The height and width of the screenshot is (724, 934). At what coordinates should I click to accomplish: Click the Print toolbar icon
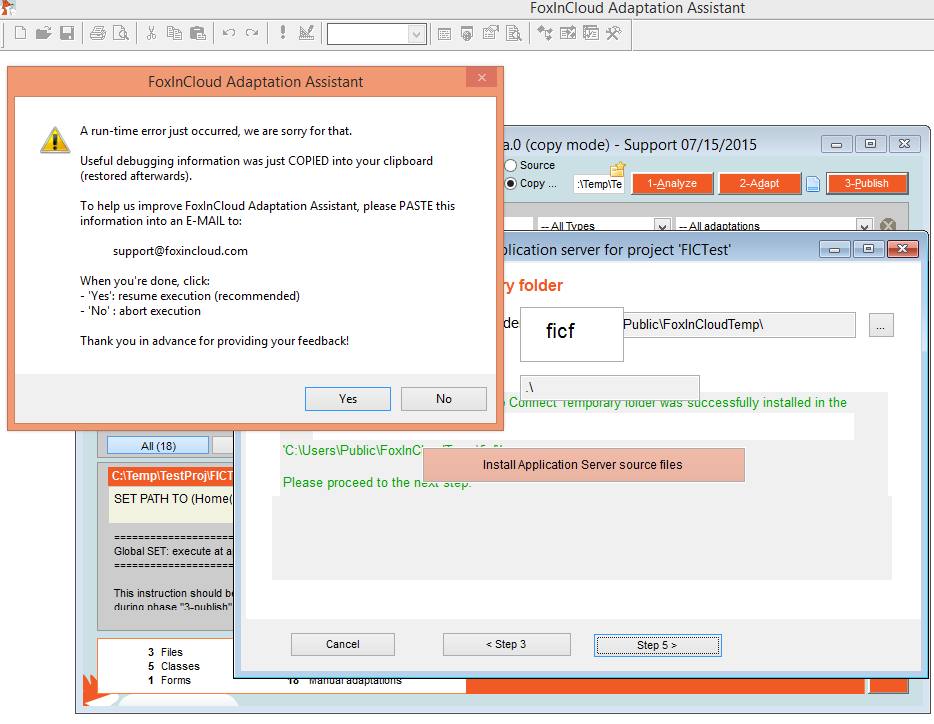coord(97,33)
